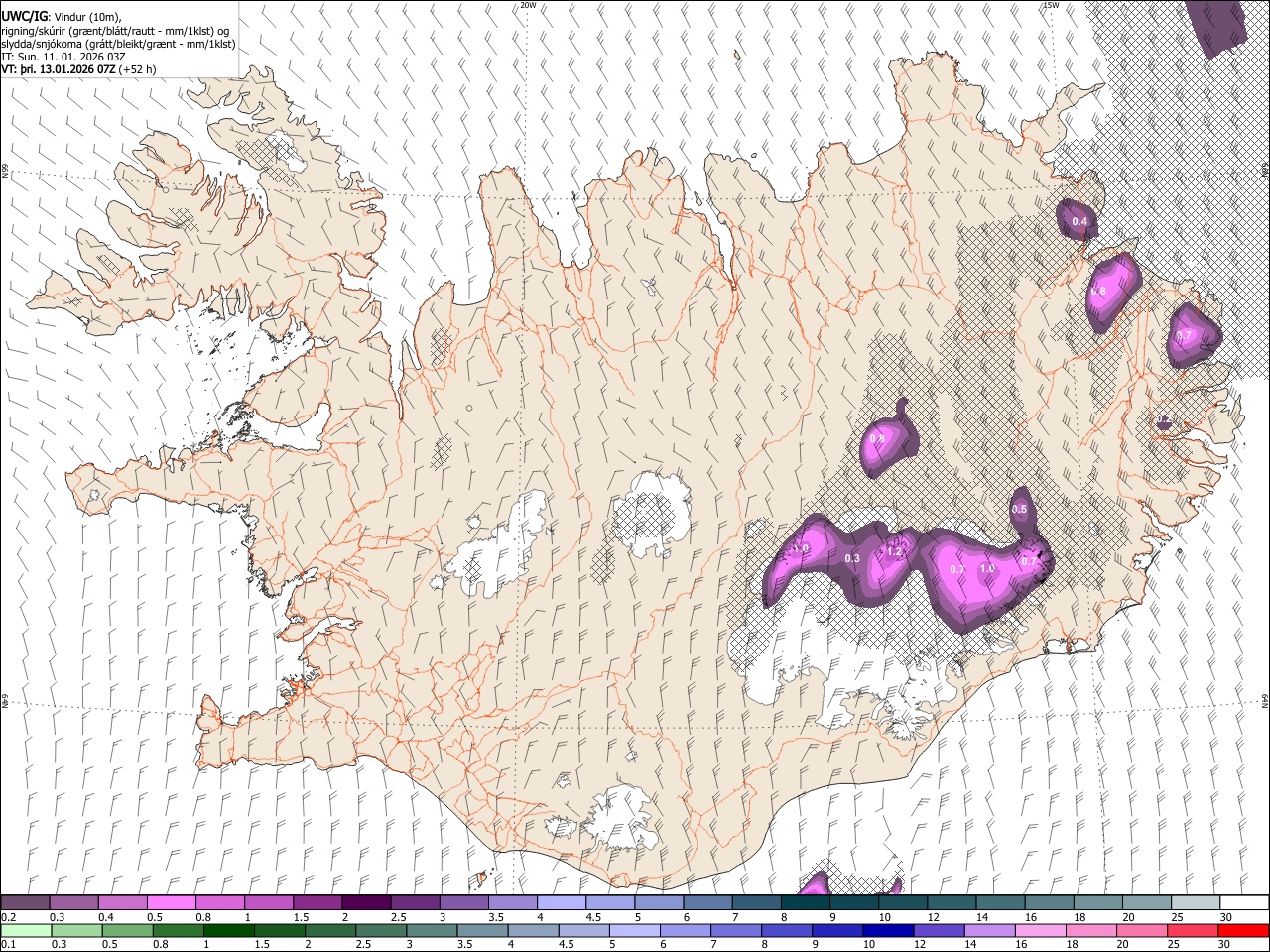This screenshot has height=952, width=1270.
Task: Click the red rain legend swatch labeled 30
Action: (1245, 931)
